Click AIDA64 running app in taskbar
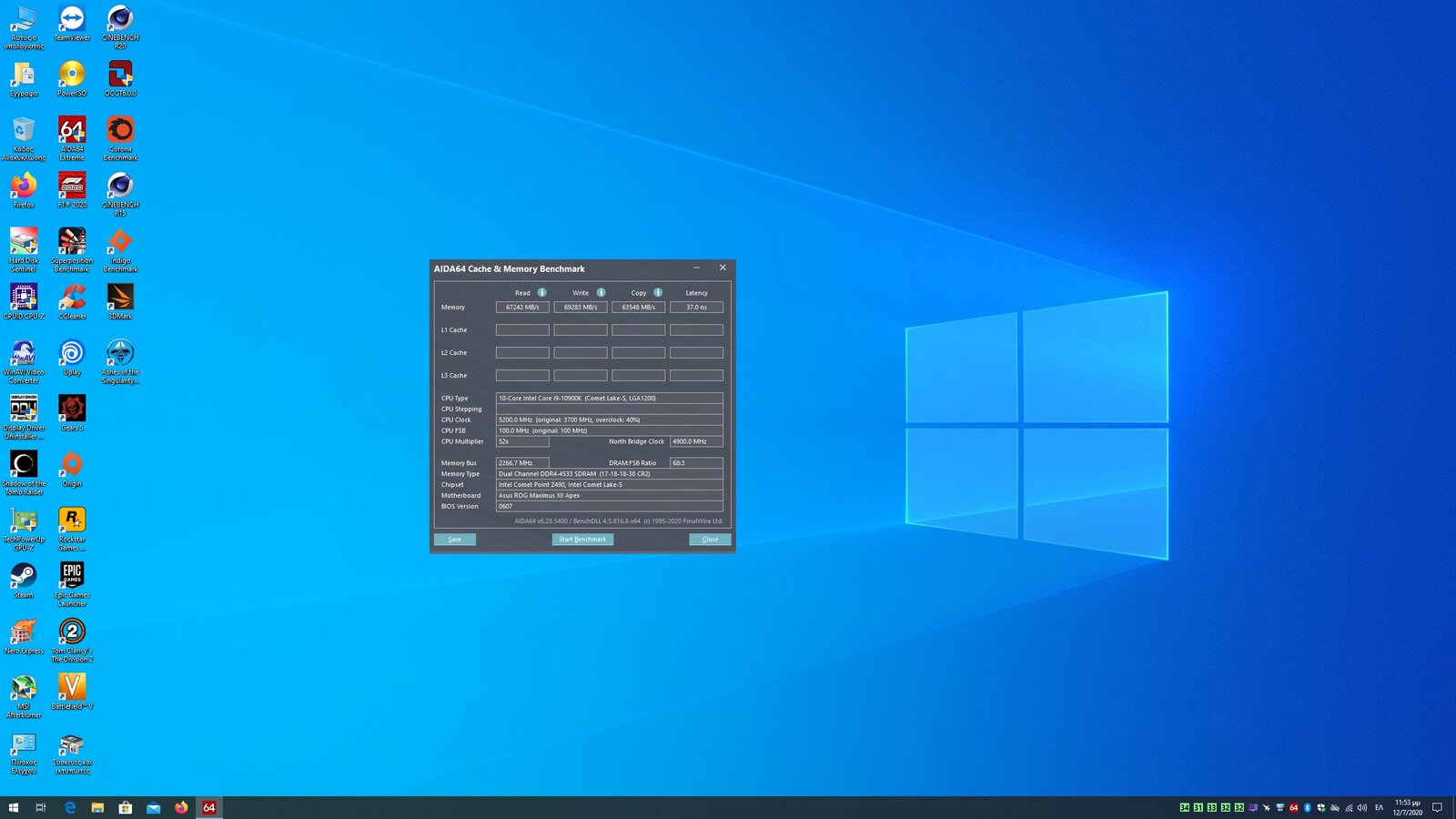The image size is (1456, 819). click(209, 807)
